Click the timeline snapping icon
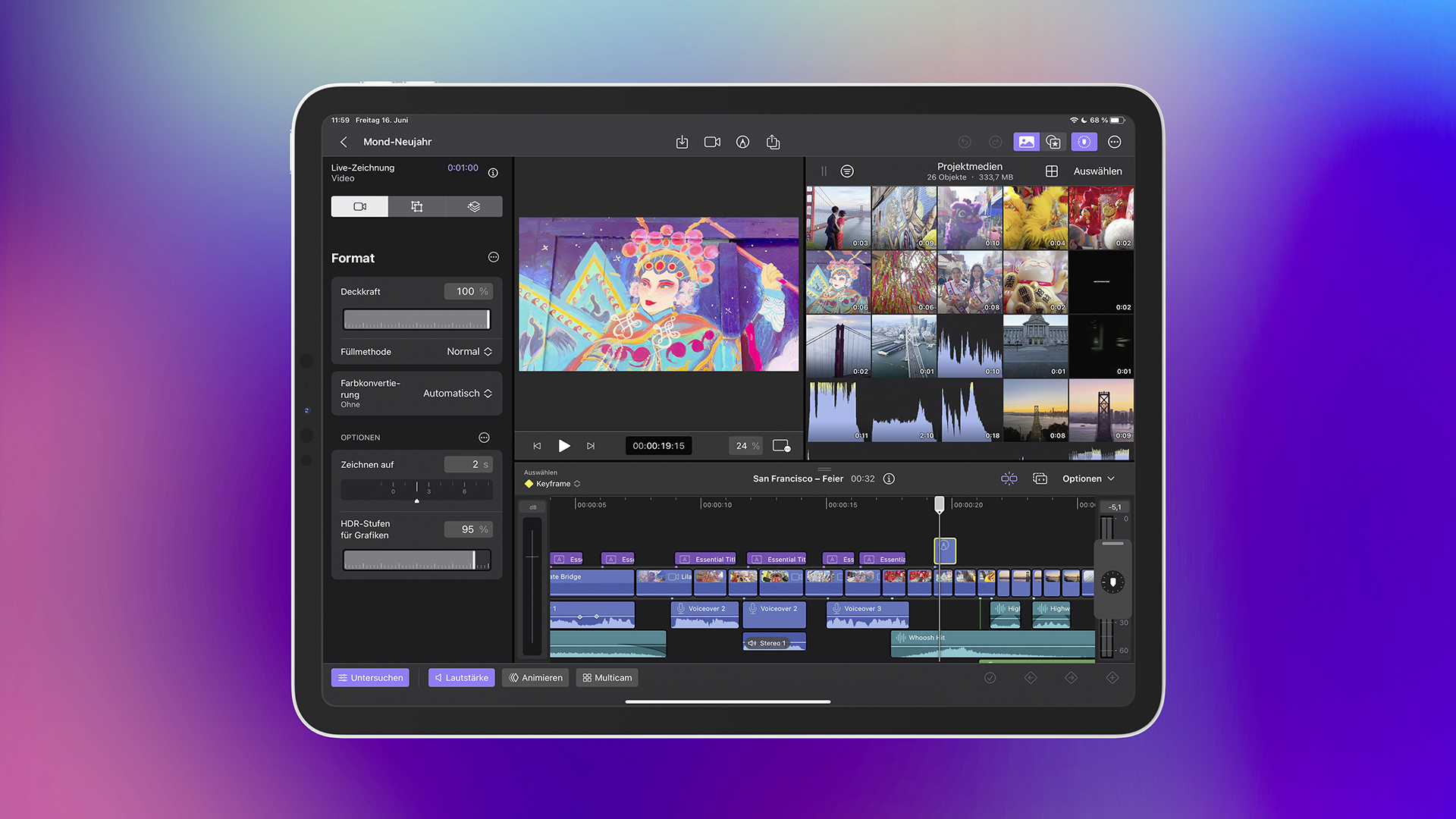Screen dimensions: 1456x819 coord(1009,479)
